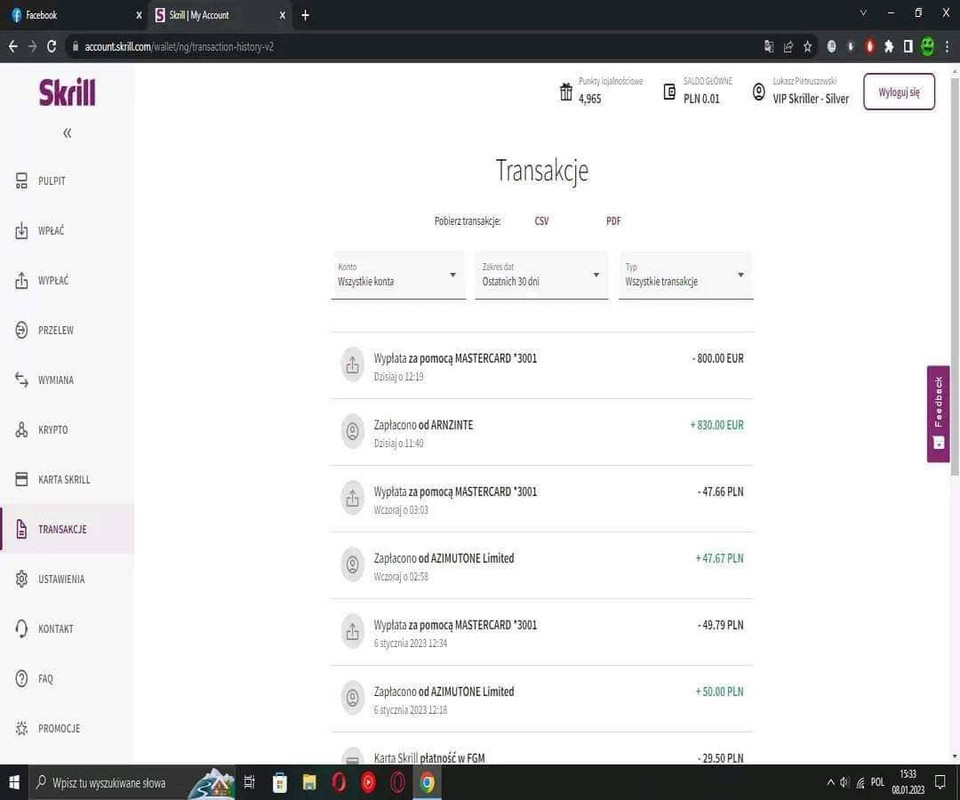The height and width of the screenshot is (800, 960).
Task: Open Karta Skrill card icon
Action: tap(21, 479)
